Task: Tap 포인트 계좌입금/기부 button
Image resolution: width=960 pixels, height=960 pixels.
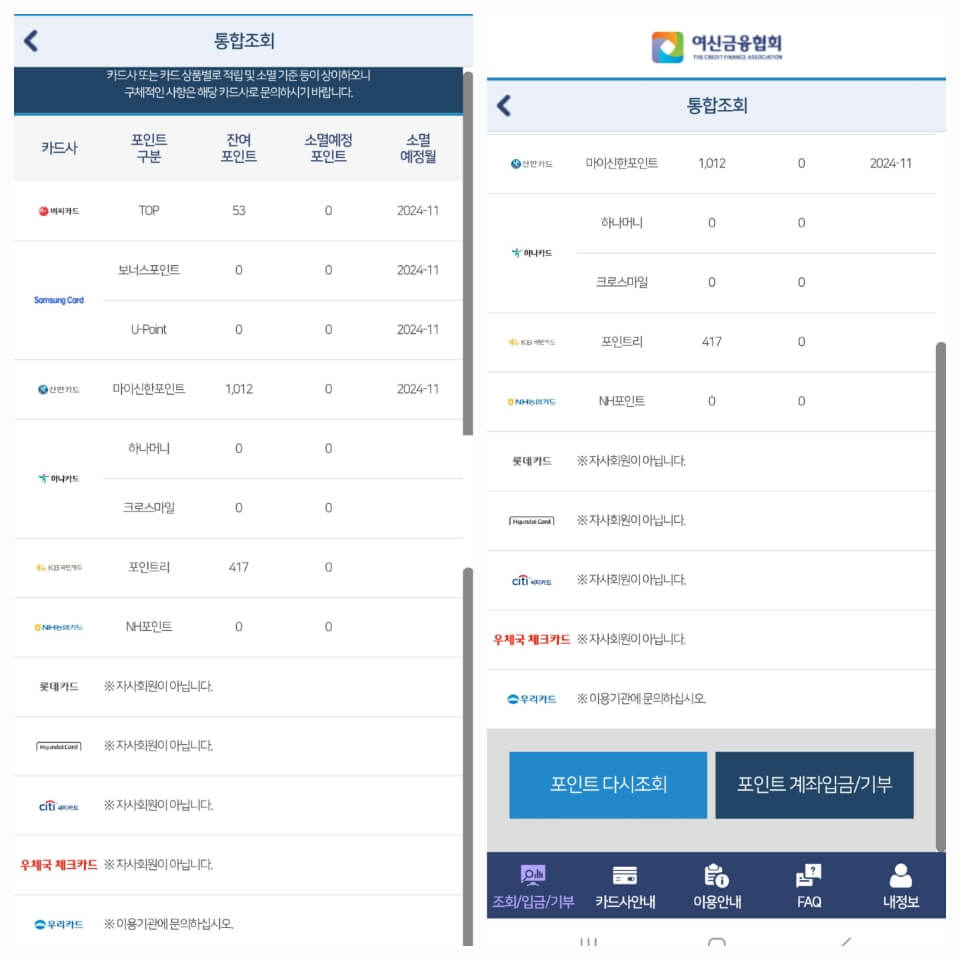Action: point(814,785)
